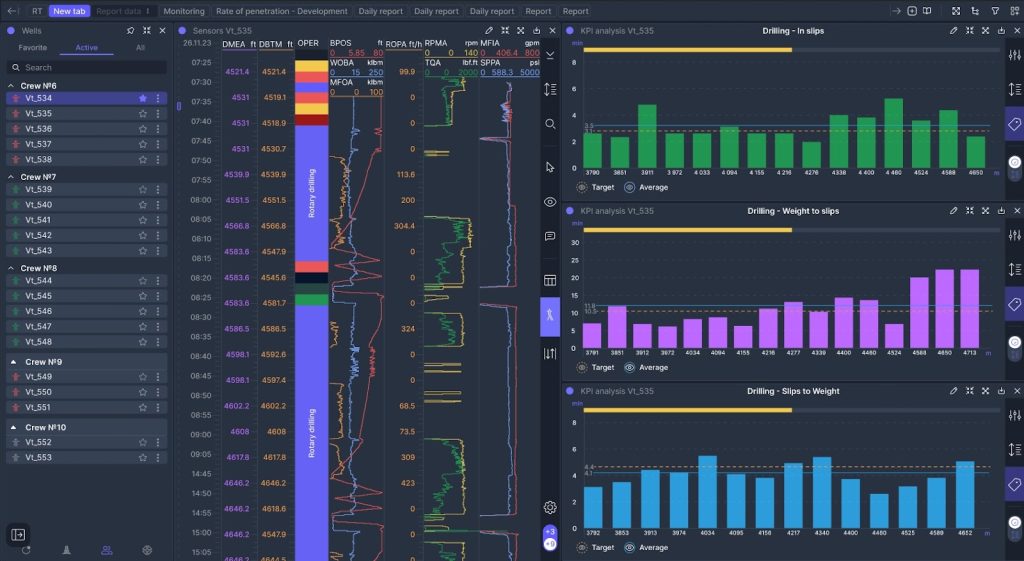This screenshot has width=1024, height=561.
Task: Expand the sensor header with the chevron arrow
Action: [550, 56]
